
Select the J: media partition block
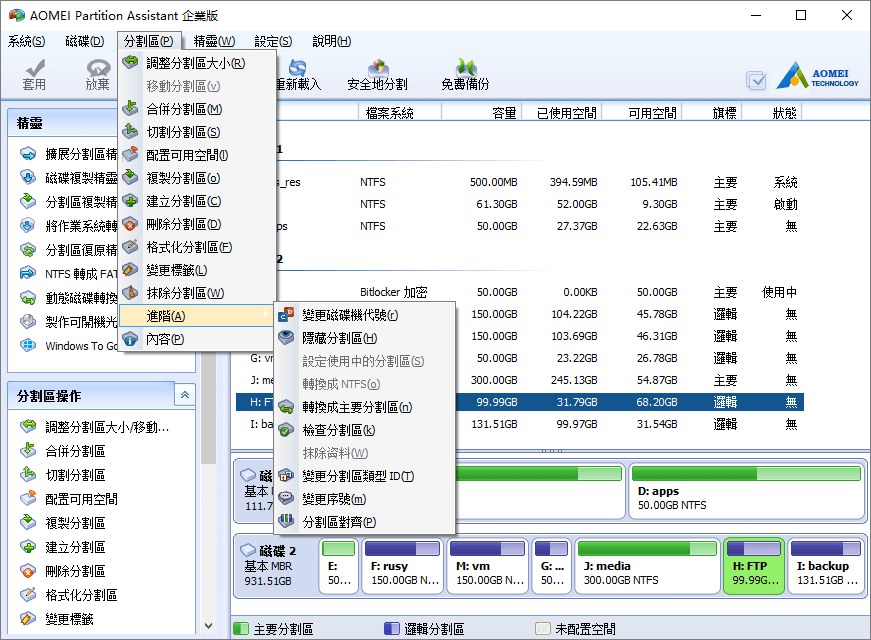647,566
